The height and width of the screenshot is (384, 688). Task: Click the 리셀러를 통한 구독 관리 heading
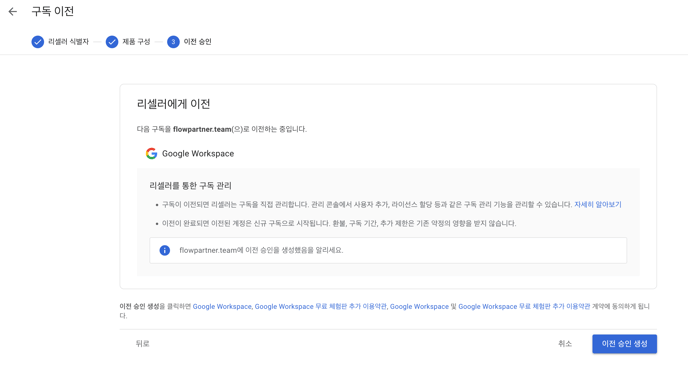pyautogui.click(x=190, y=186)
